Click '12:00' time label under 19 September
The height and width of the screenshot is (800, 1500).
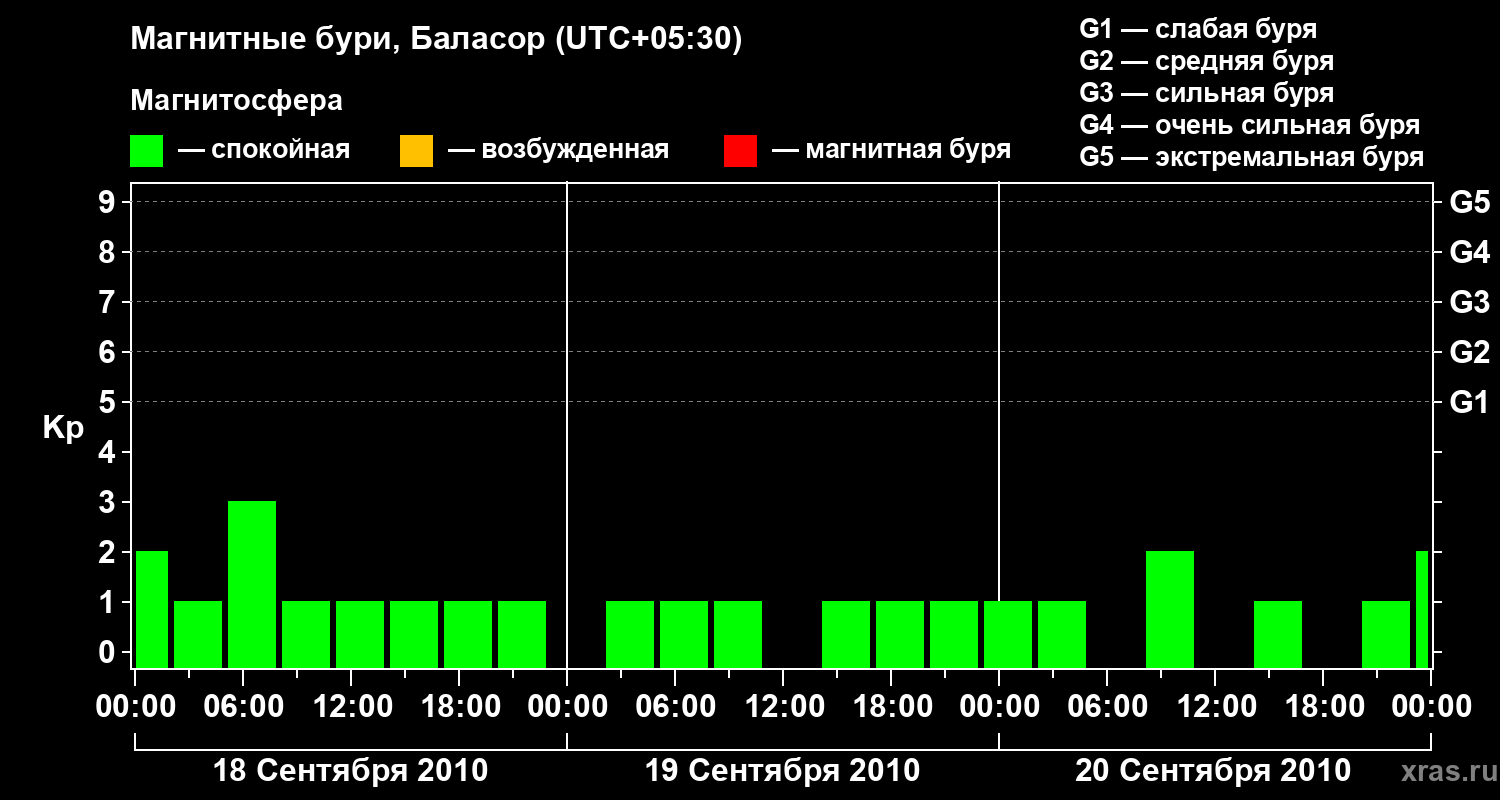coord(783,707)
